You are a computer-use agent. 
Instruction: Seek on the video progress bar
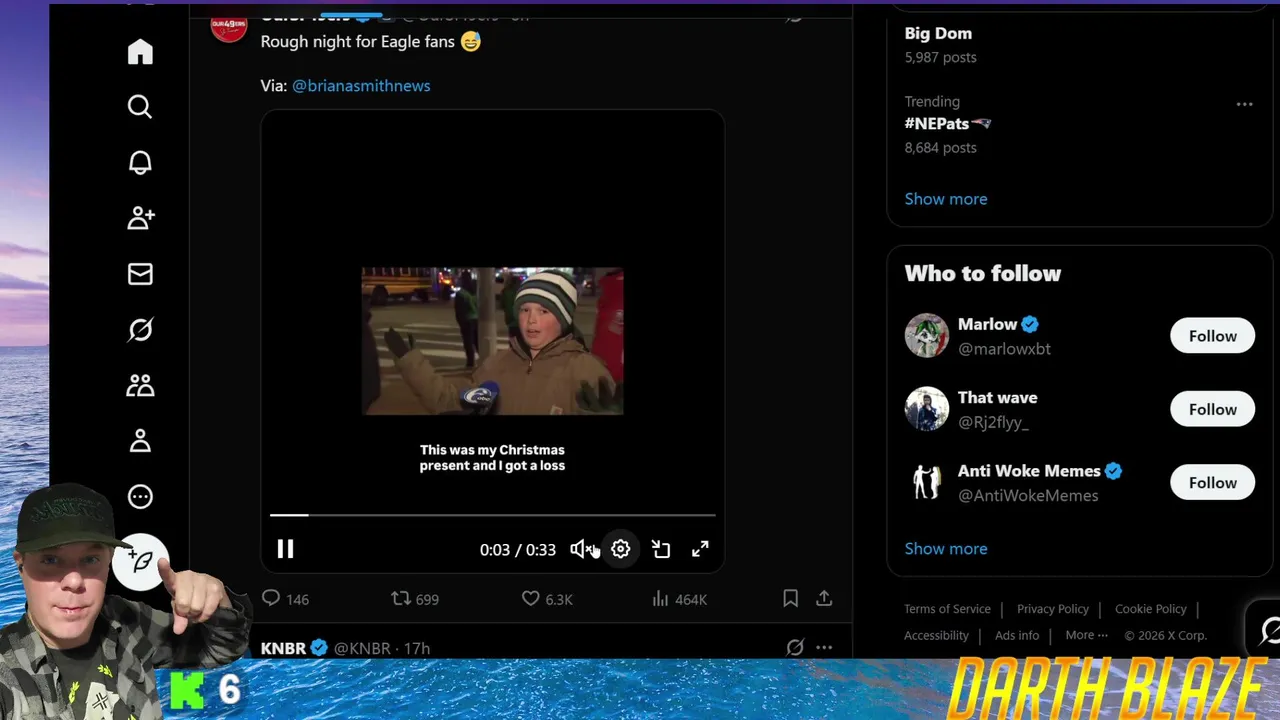(x=493, y=515)
